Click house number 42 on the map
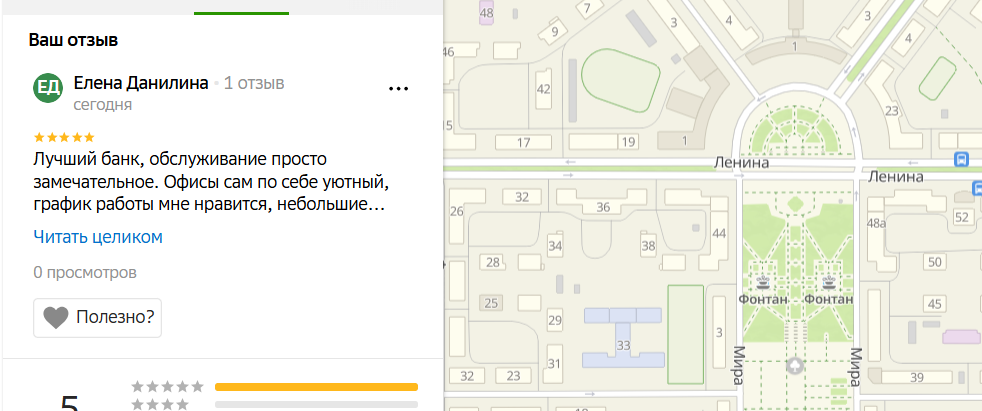The width and height of the screenshot is (982, 411). click(544, 89)
